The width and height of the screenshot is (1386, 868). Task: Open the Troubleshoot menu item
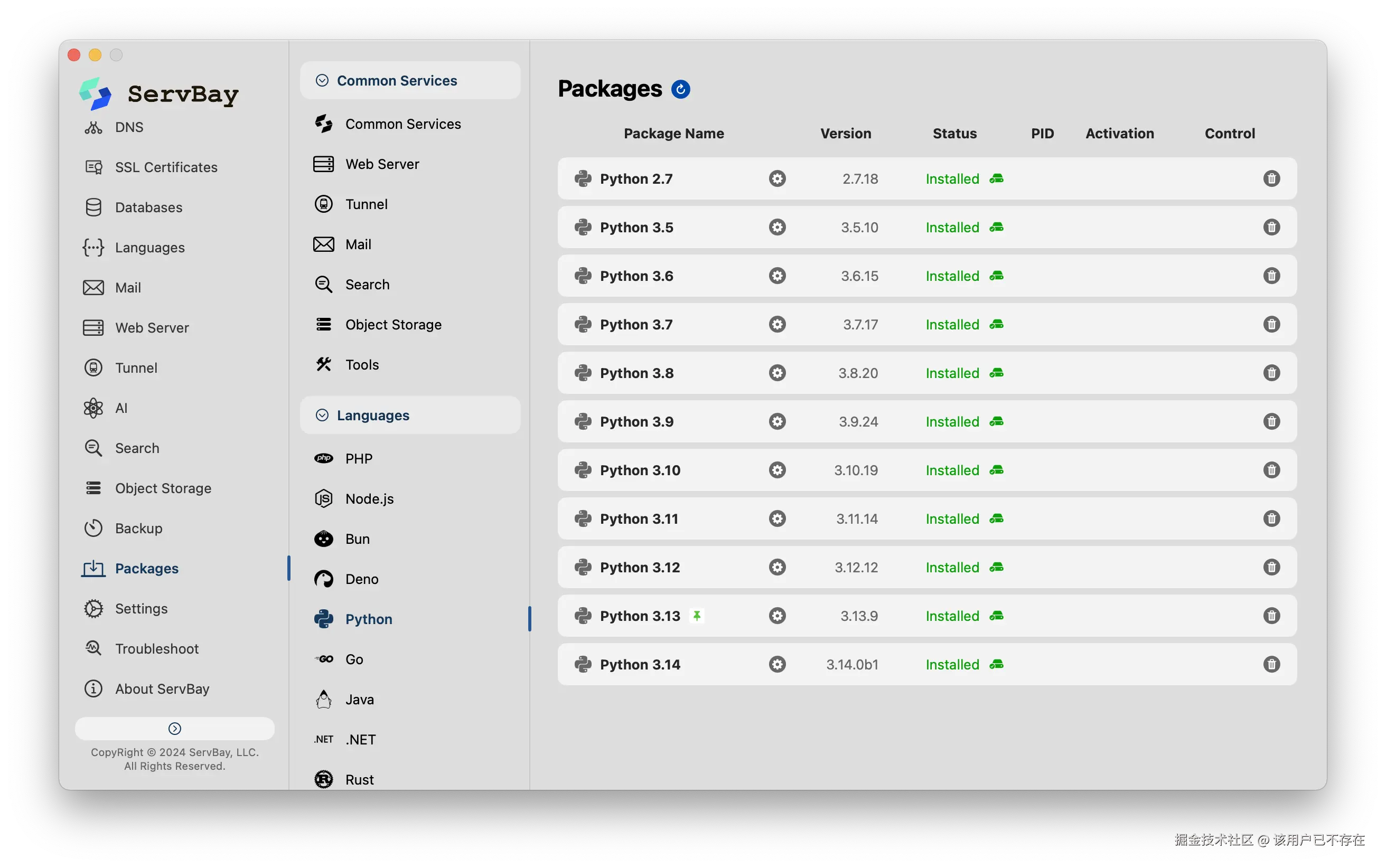pyautogui.click(x=157, y=649)
